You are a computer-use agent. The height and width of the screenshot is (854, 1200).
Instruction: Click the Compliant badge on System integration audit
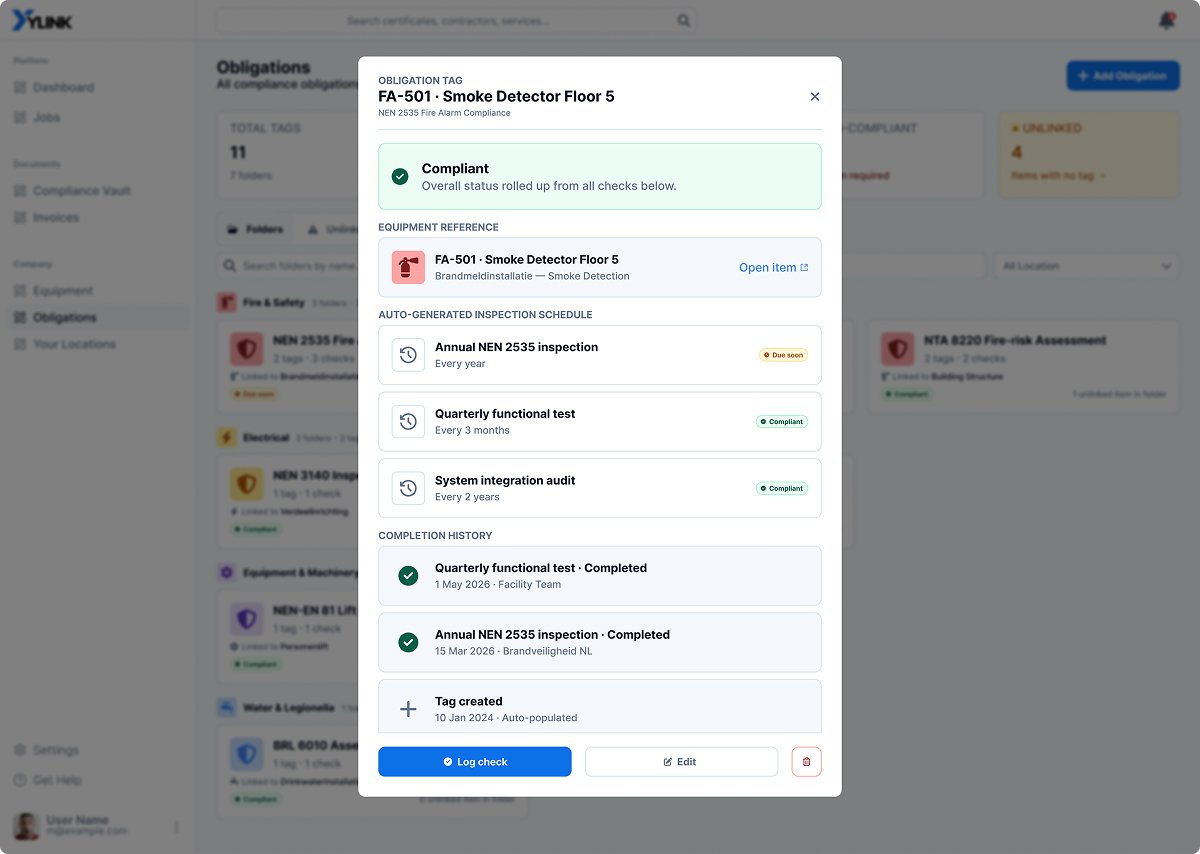coord(782,488)
